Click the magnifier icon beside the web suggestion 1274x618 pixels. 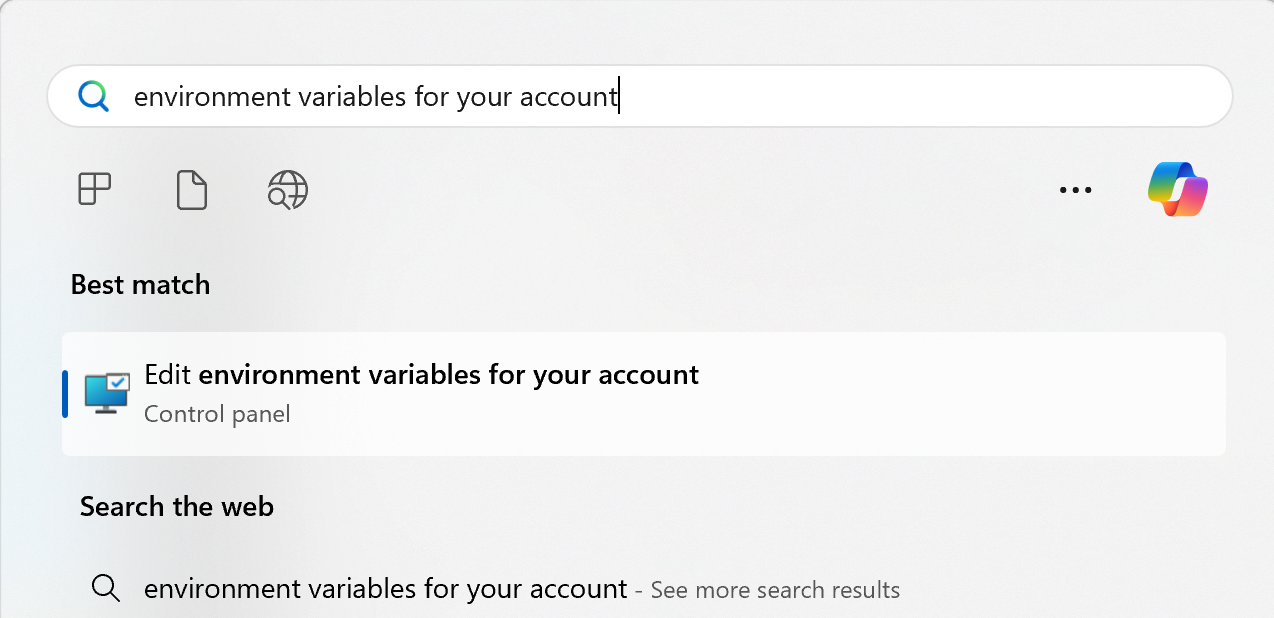point(105,589)
